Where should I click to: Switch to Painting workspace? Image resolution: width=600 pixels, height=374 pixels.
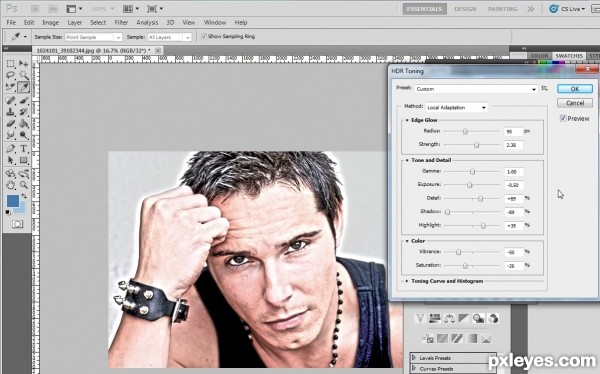click(502, 9)
